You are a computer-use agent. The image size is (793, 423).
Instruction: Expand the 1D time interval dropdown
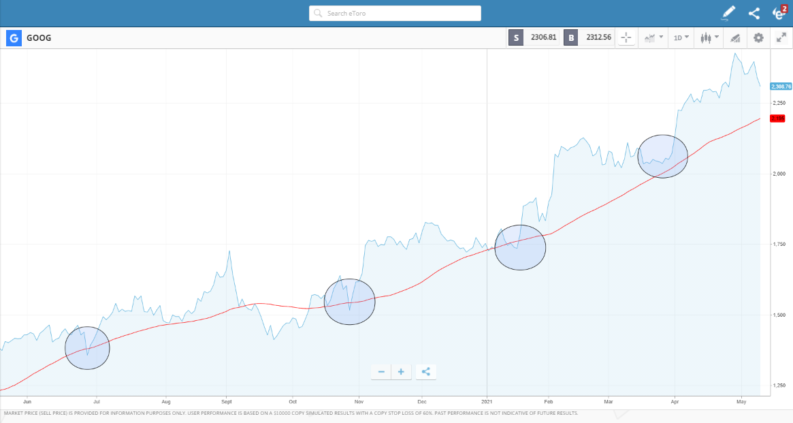tap(681, 38)
